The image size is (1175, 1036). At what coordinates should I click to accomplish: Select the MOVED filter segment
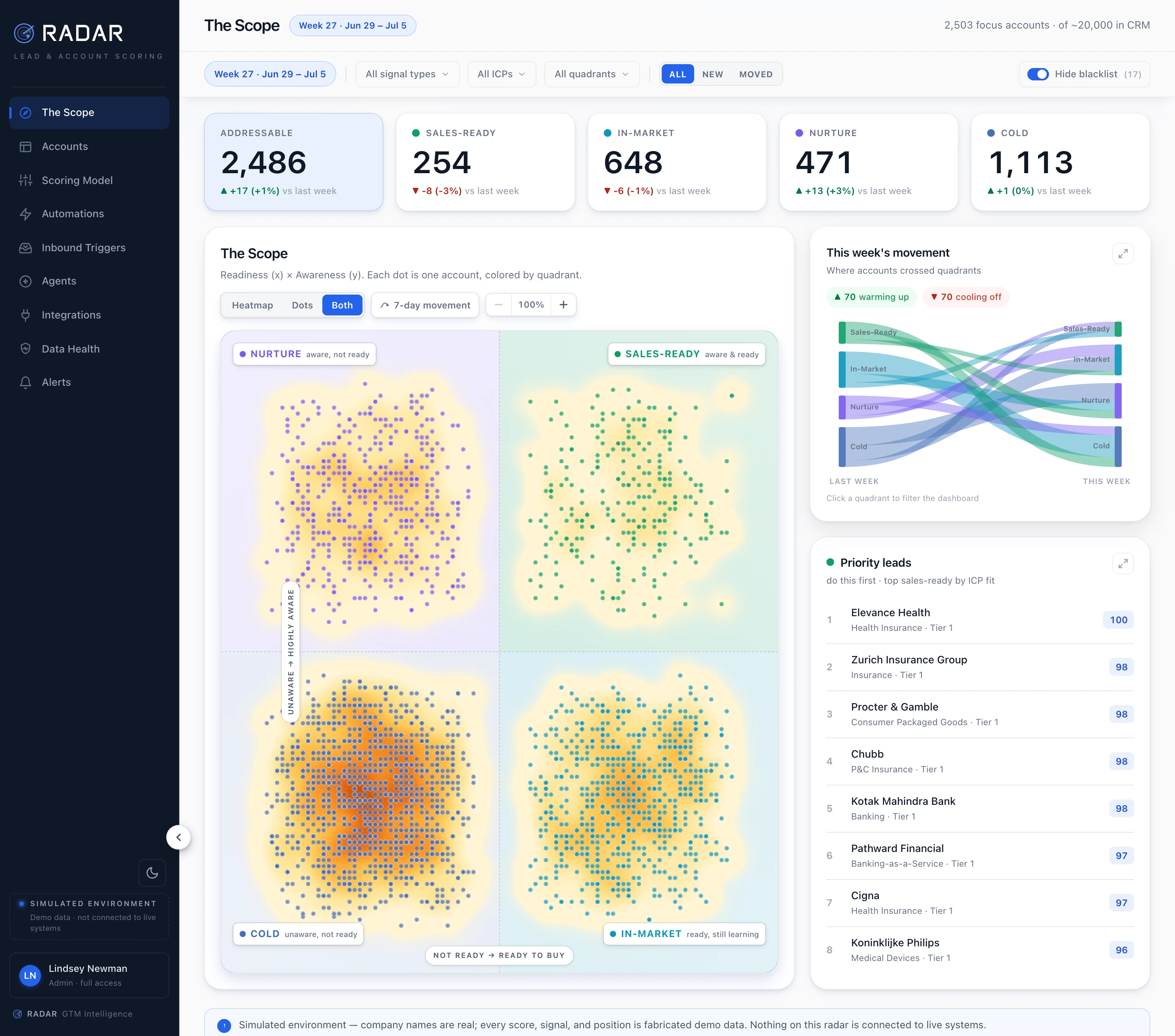click(755, 74)
